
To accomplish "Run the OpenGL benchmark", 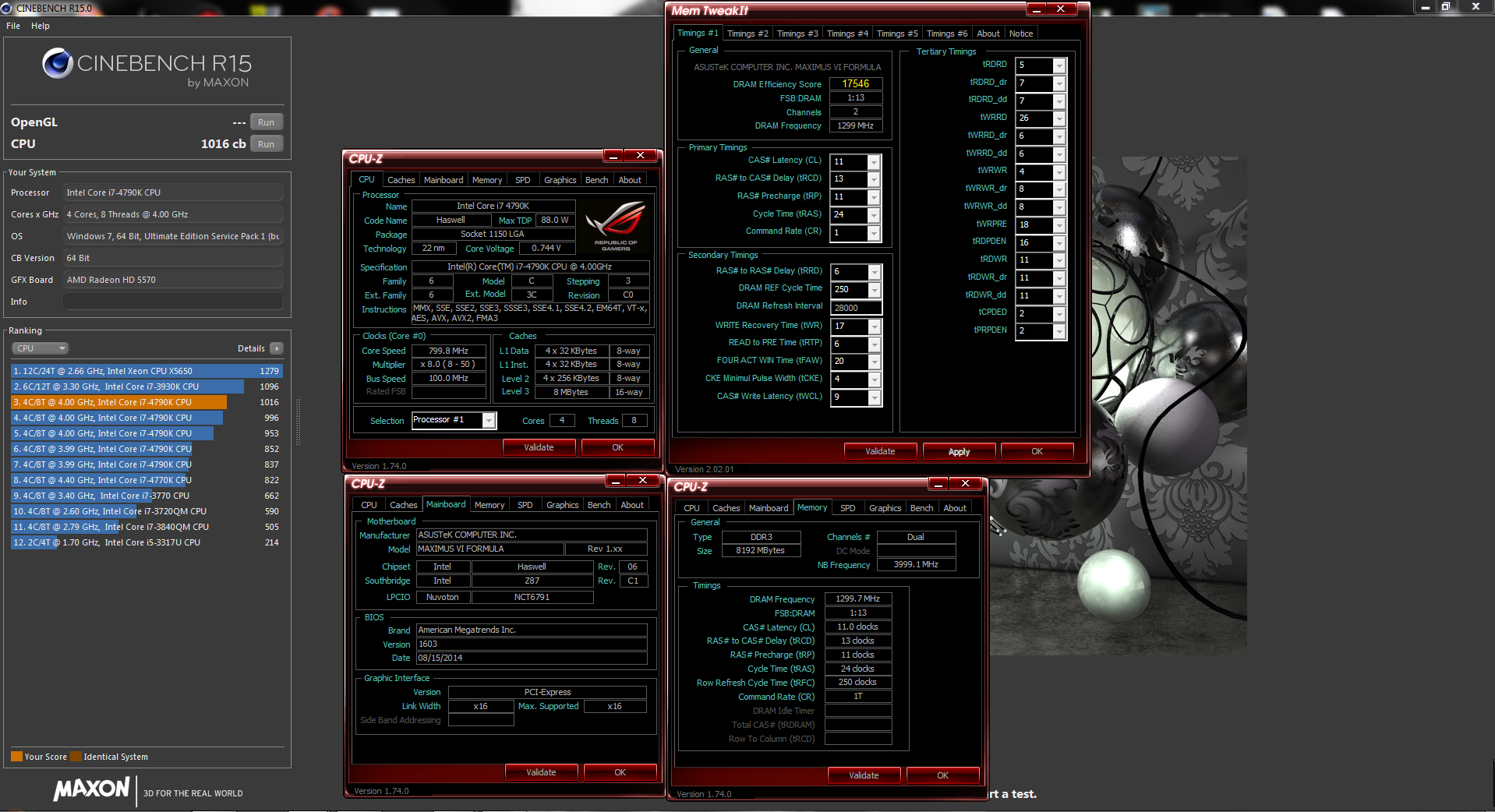I will coord(266,122).
